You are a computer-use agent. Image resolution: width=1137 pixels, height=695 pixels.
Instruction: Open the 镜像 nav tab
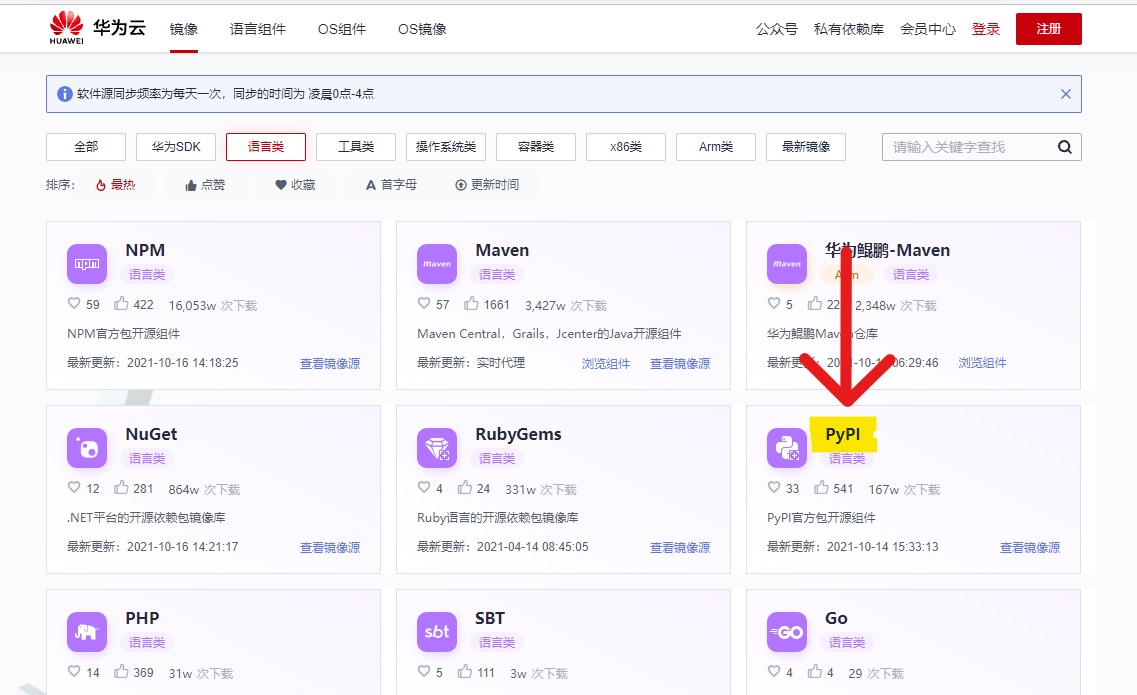pyautogui.click(x=183, y=29)
